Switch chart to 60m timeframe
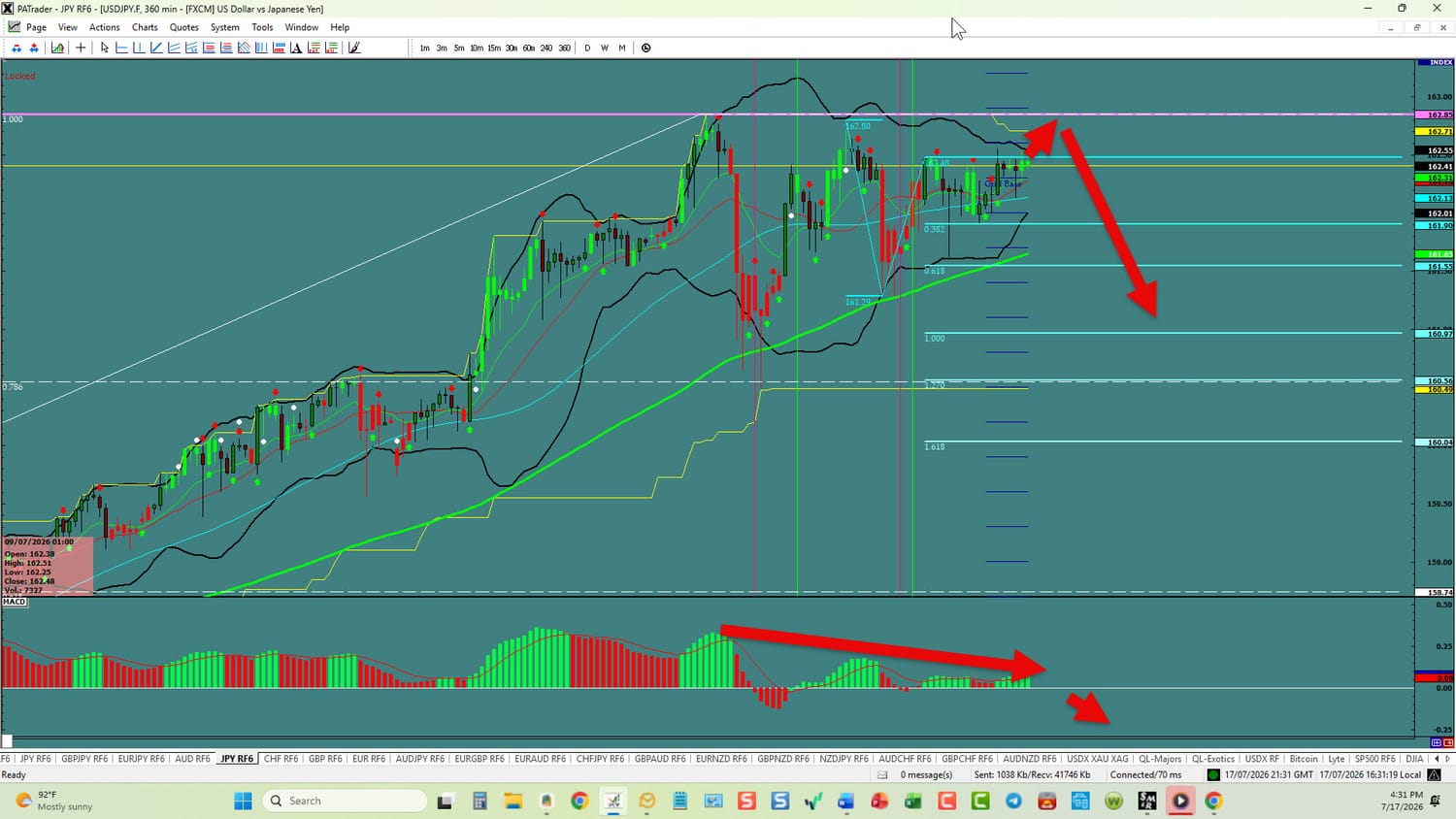Image resolution: width=1456 pixels, height=819 pixels. tap(529, 48)
